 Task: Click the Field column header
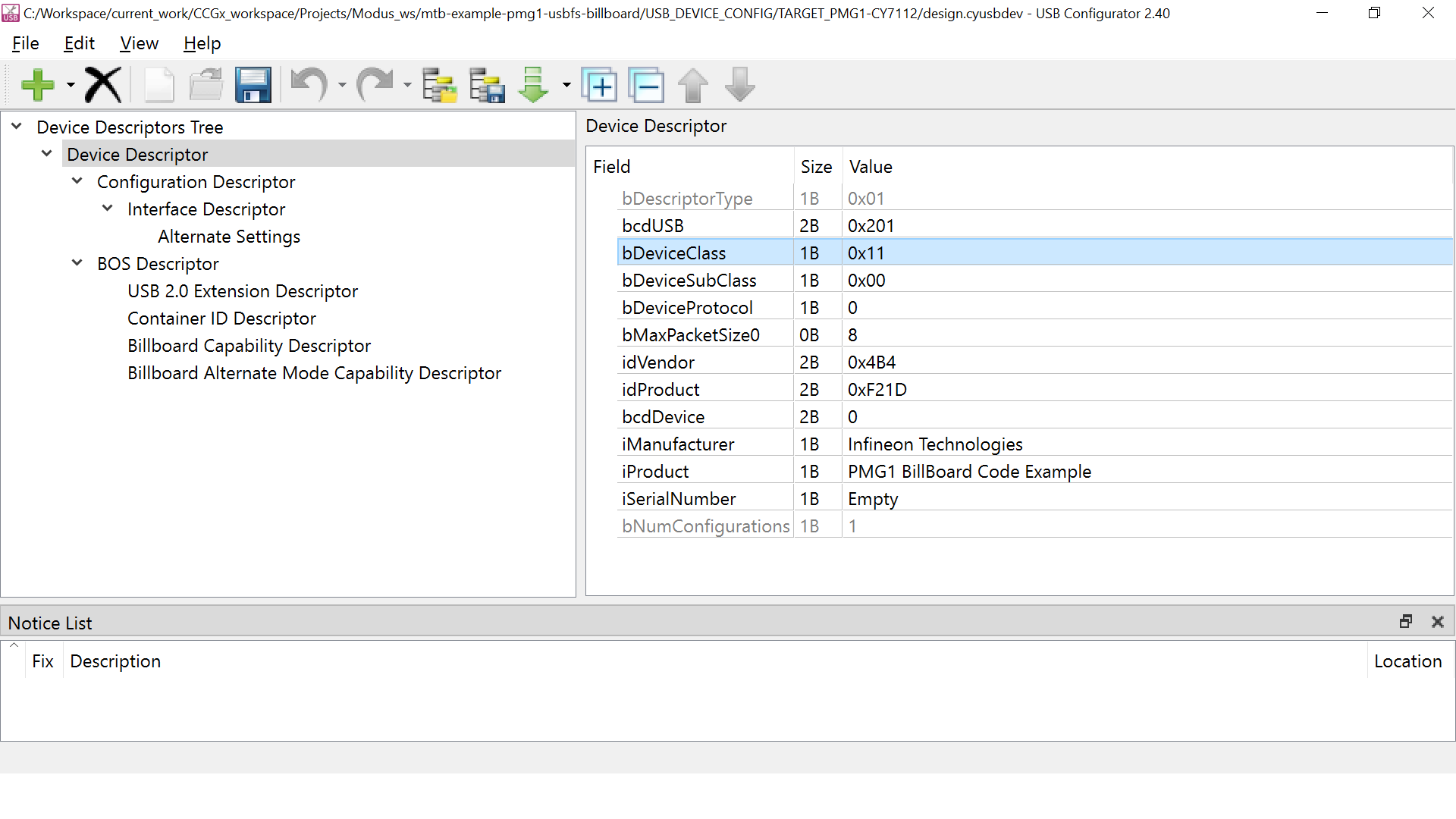pyautogui.click(x=690, y=167)
